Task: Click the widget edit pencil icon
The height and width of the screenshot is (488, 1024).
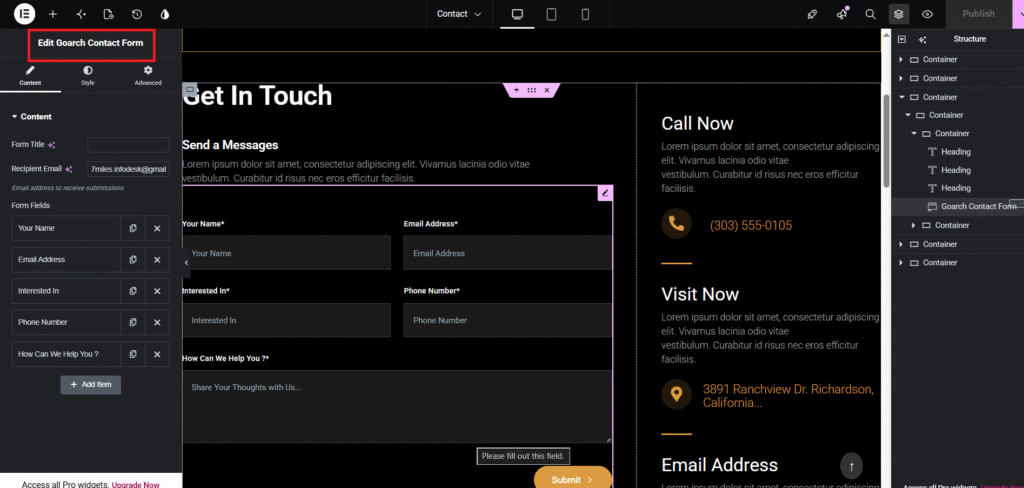Action: tap(605, 193)
